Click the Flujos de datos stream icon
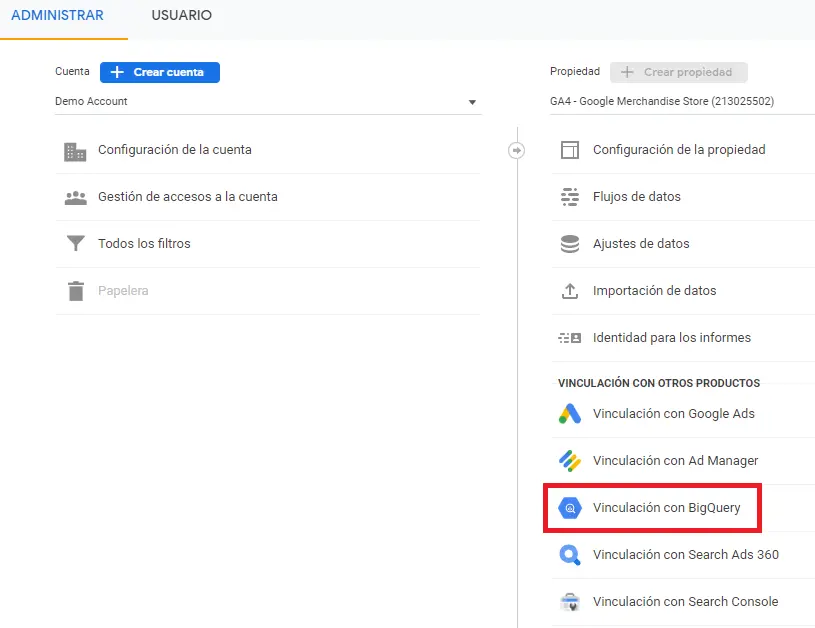This screenshot has width=815, height=628. pyautogui.click(x=570, y=197)
